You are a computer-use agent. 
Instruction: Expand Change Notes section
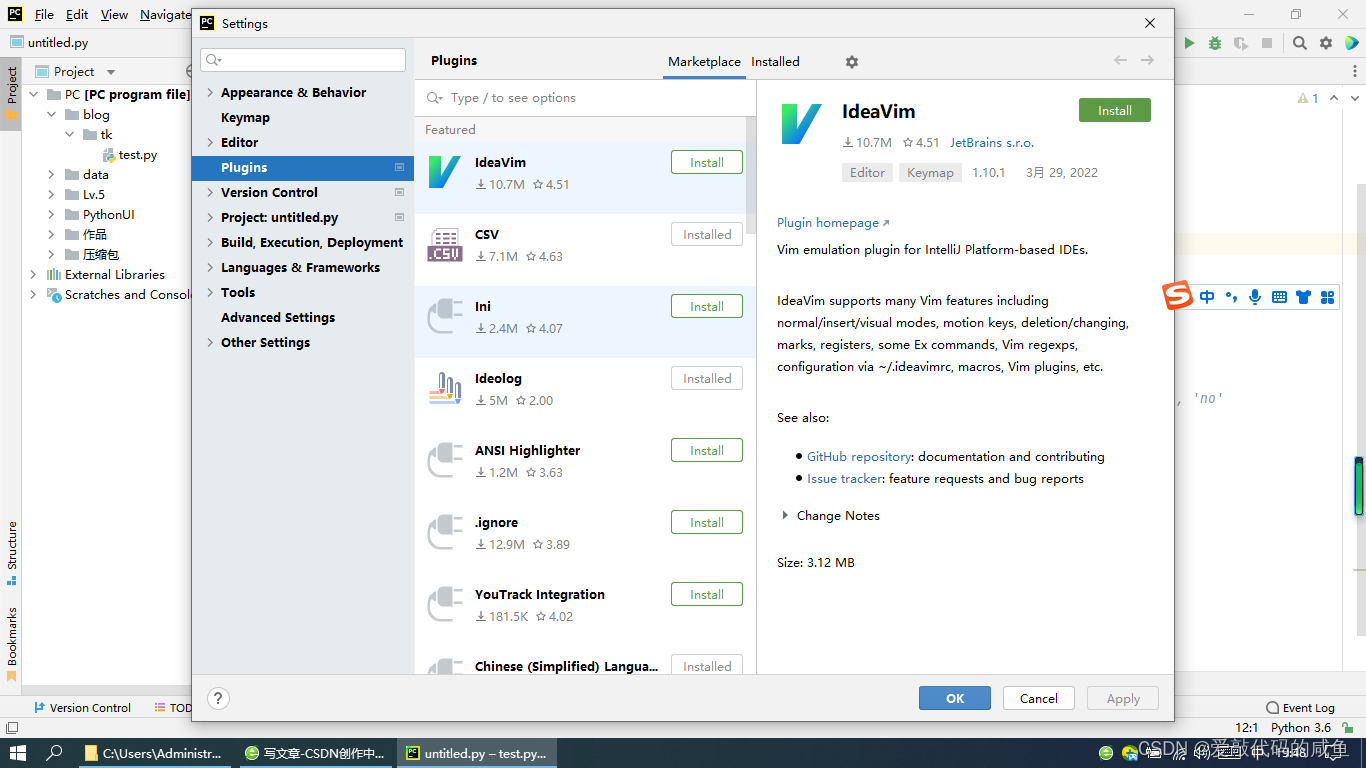click(785, 516)
